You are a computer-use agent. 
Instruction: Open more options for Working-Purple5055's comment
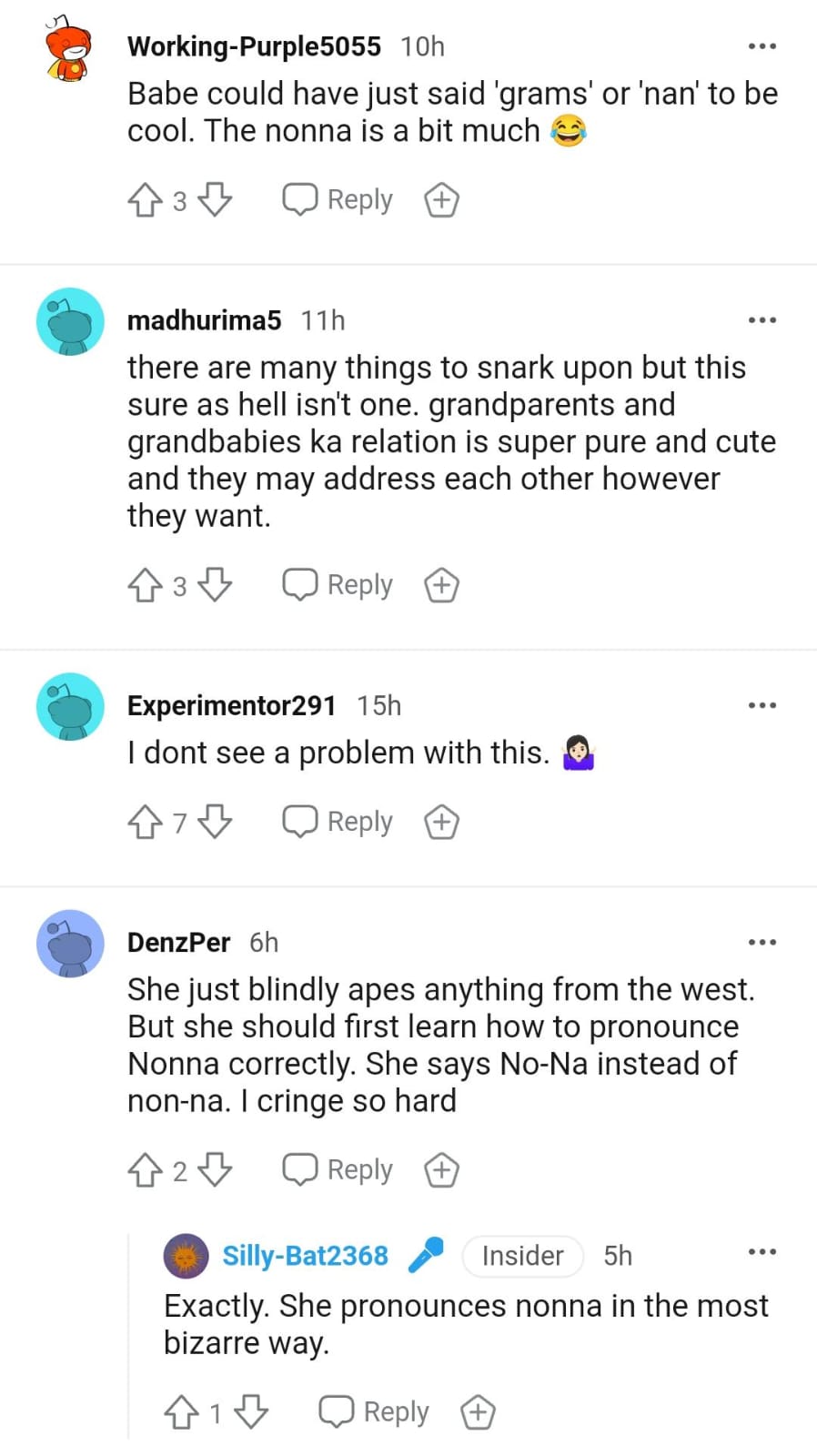point(762,46)
